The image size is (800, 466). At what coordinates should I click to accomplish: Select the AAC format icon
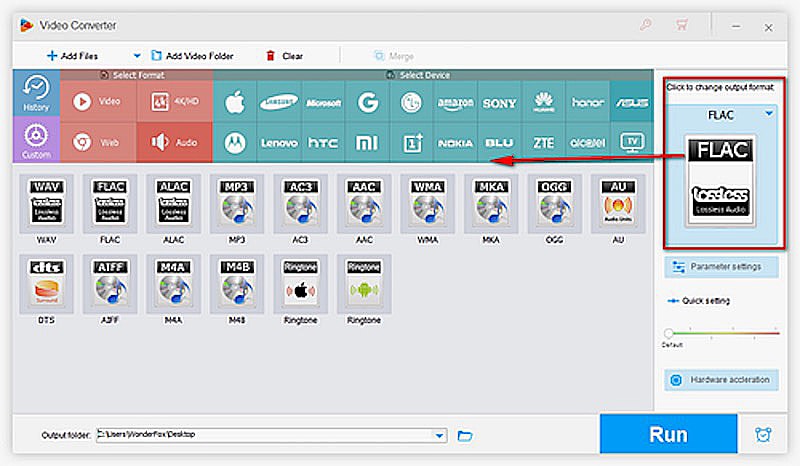(364, 204)
